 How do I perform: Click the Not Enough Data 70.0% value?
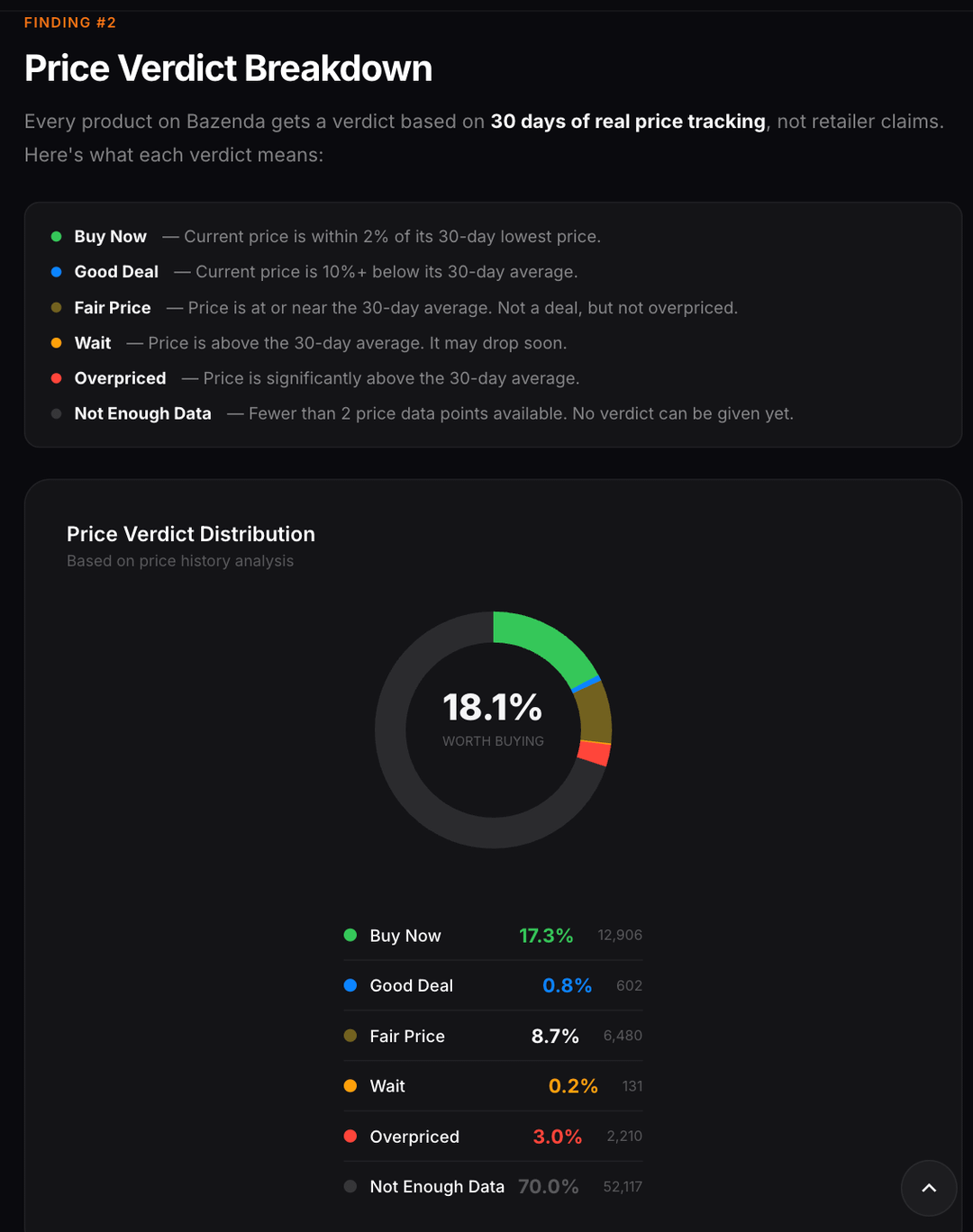[x=548, y=1187]
